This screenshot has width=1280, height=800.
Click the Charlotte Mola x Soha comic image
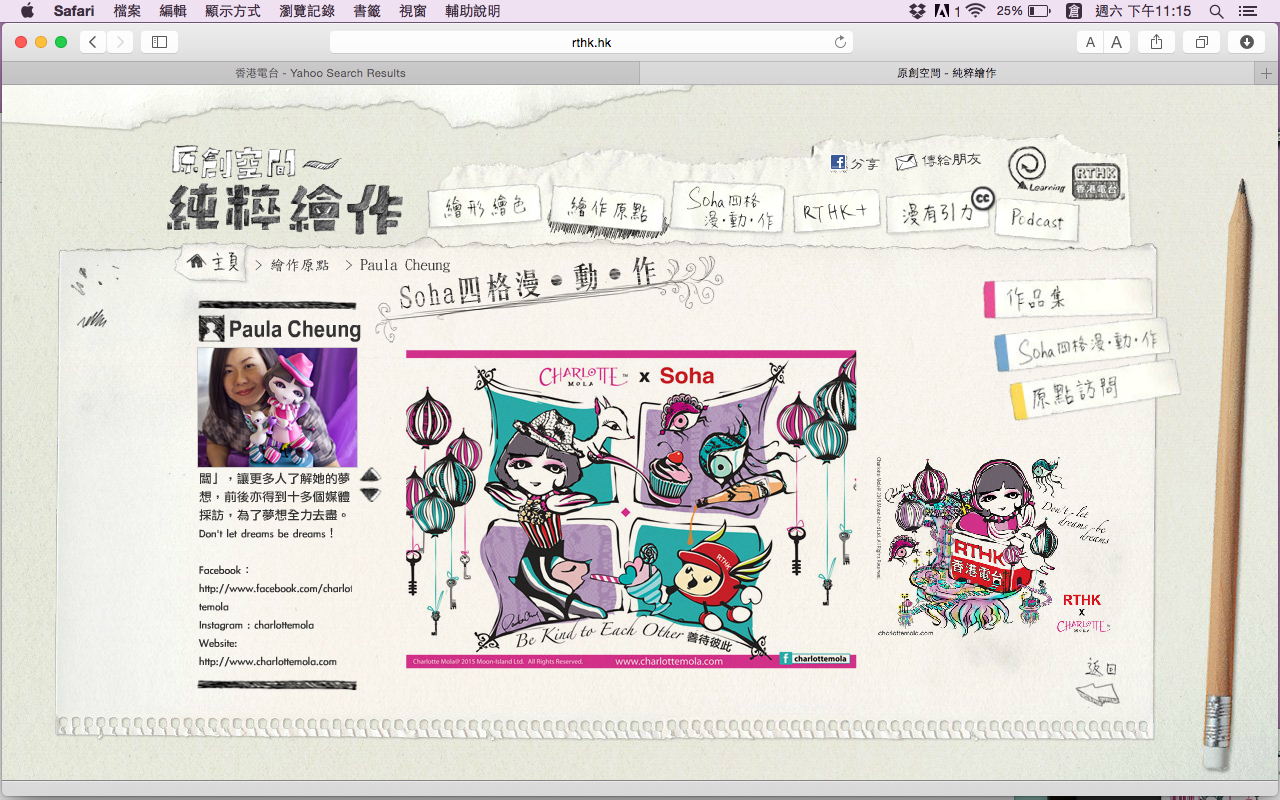[631, 509]
